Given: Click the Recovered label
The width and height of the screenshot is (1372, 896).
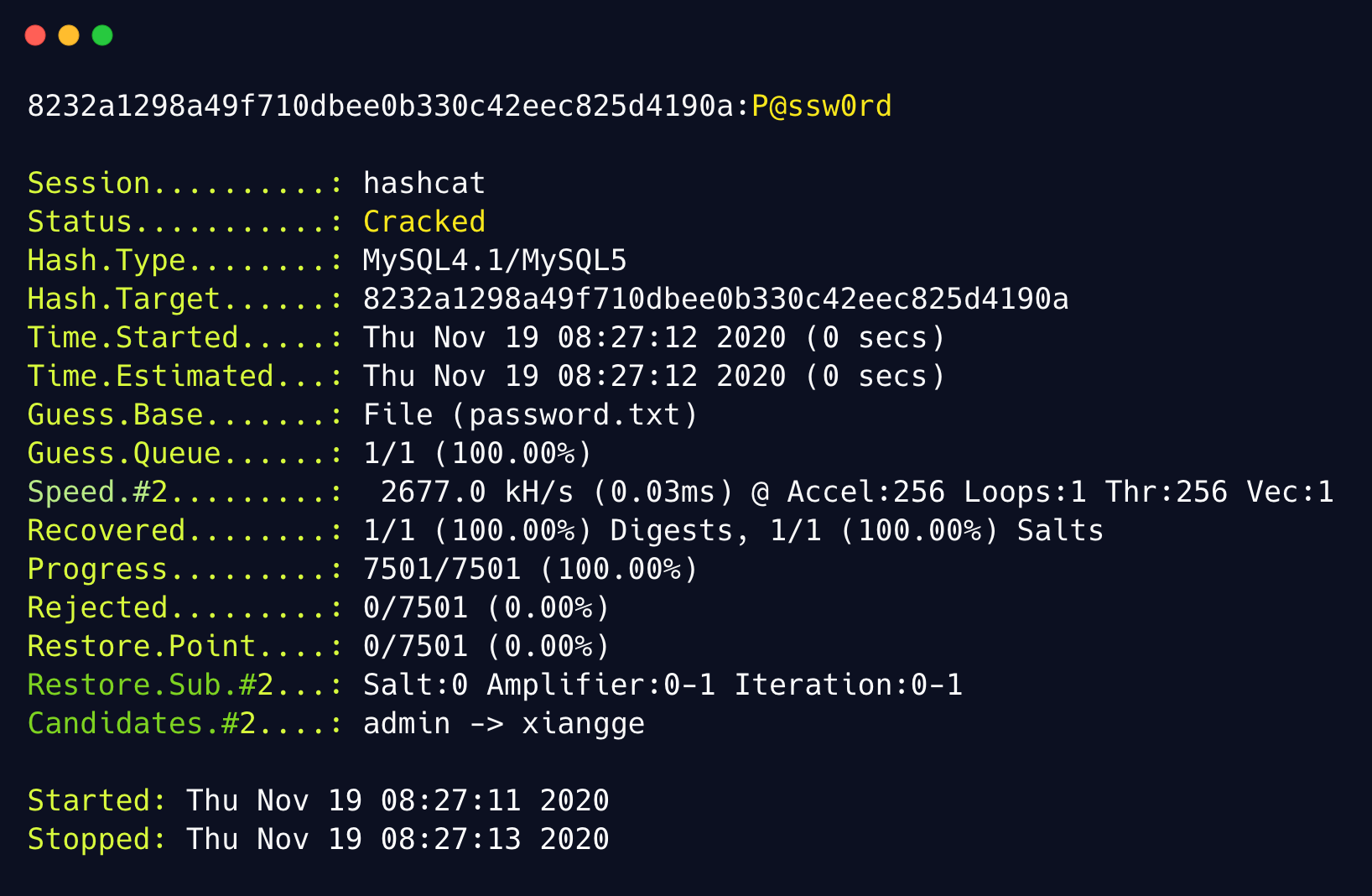Looking at the screenshot, I should pyautogui.click(x=107, y=530).
